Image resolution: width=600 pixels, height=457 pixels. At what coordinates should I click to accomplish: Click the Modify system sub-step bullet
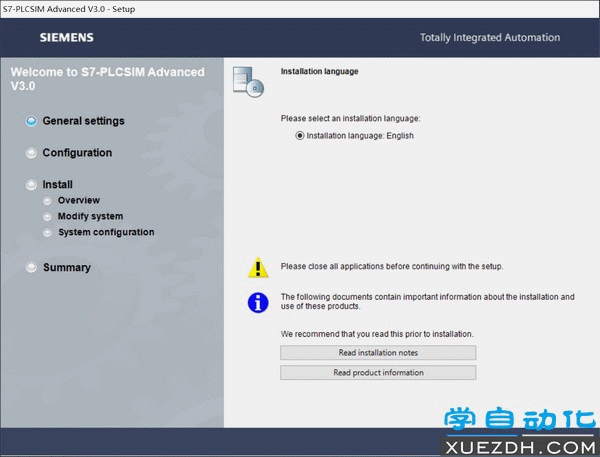[47, 217]
